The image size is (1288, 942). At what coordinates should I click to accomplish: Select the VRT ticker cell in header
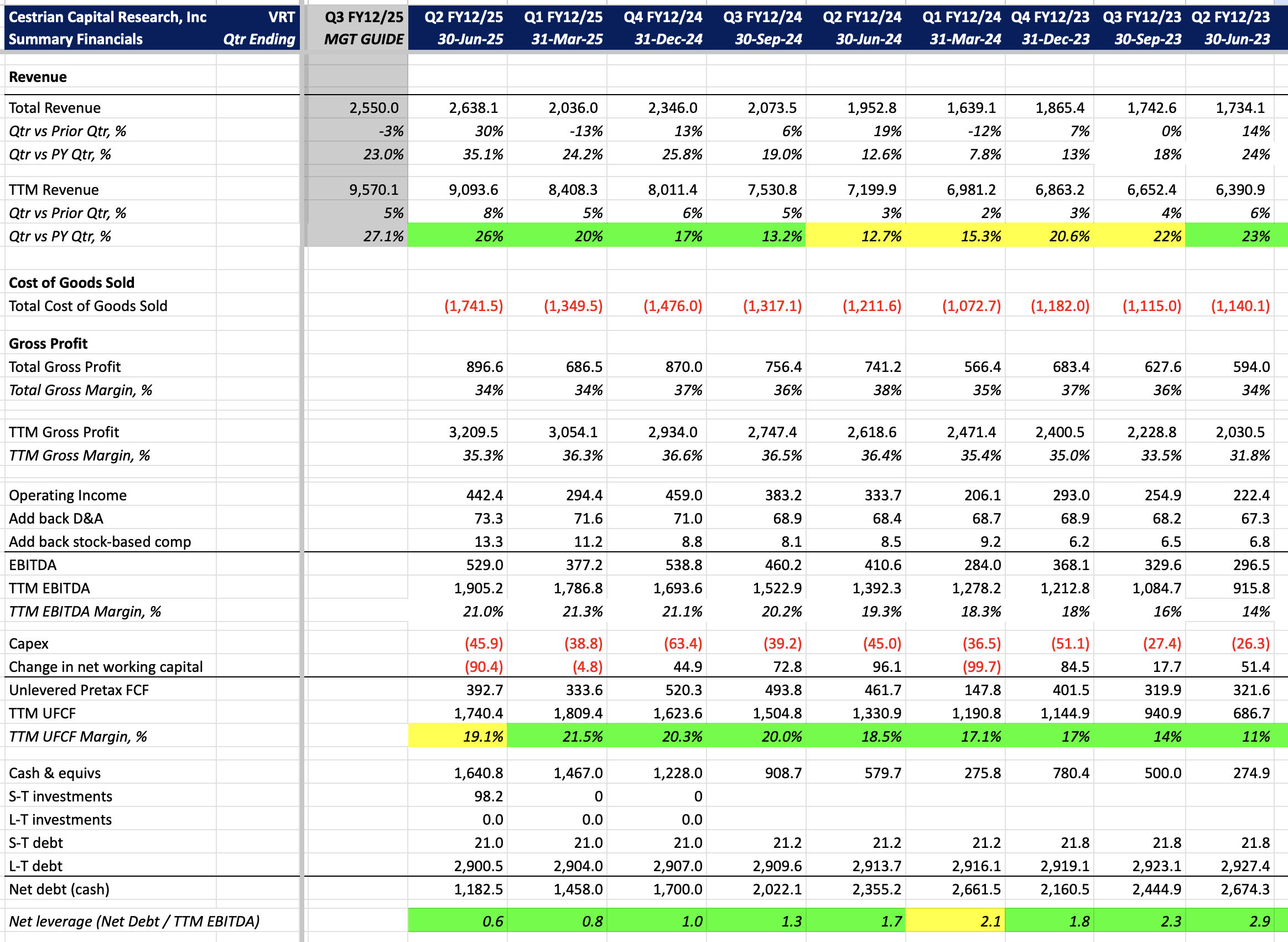pyautogui.click(x=281, y=17)
